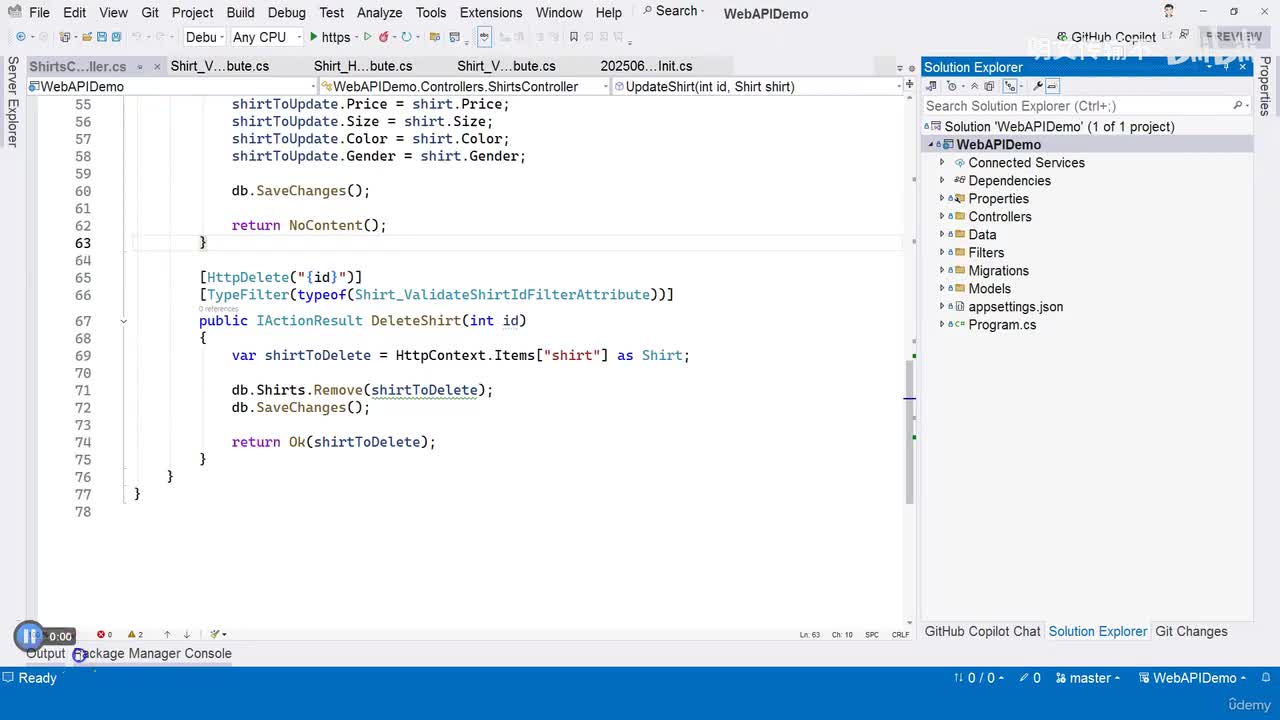Open the Extensions menu
Image resolution: width=1280 pixels, height=720 pixels.
click(x=491, y=13)
